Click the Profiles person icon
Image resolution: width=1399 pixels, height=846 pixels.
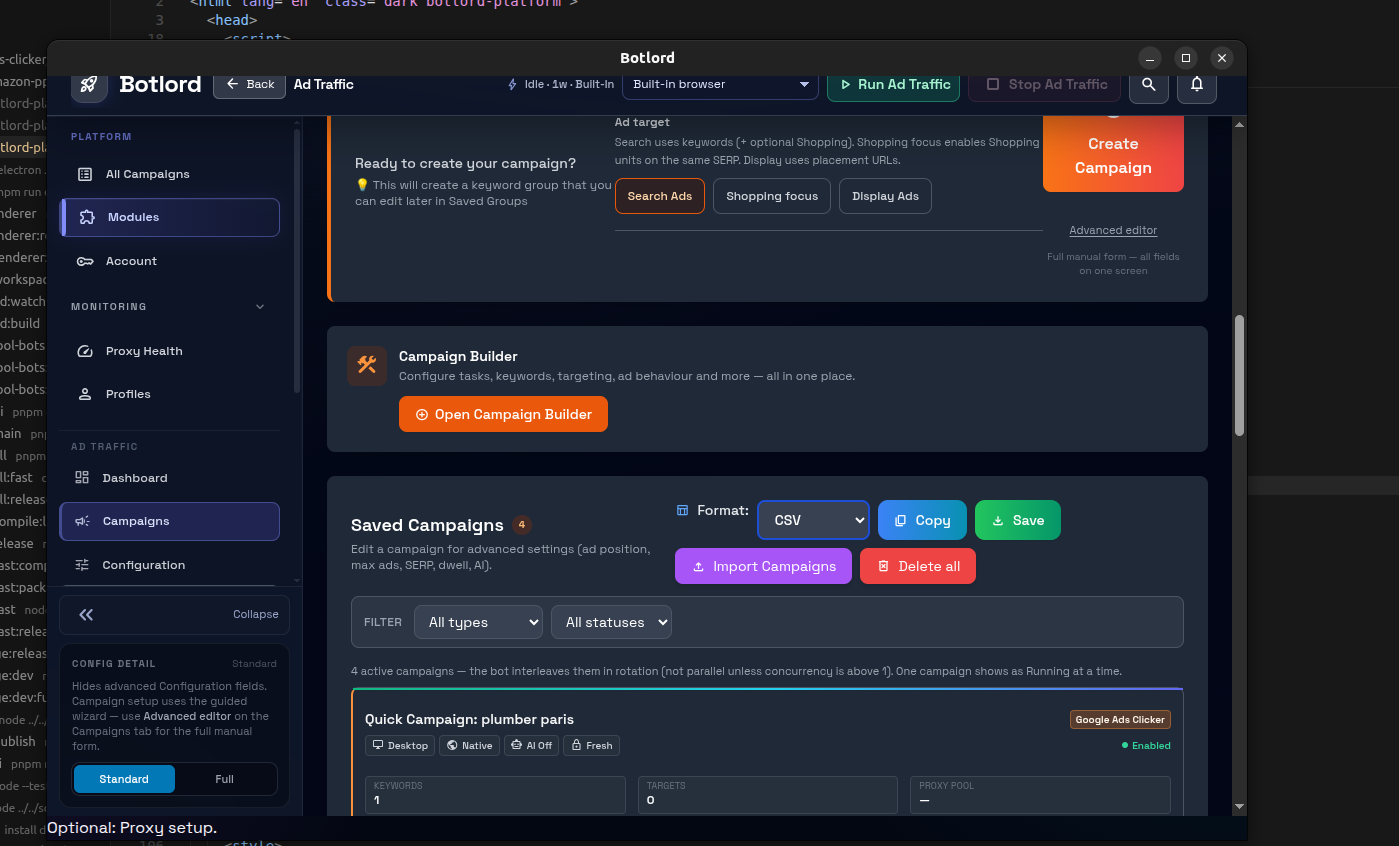point(85,394)
